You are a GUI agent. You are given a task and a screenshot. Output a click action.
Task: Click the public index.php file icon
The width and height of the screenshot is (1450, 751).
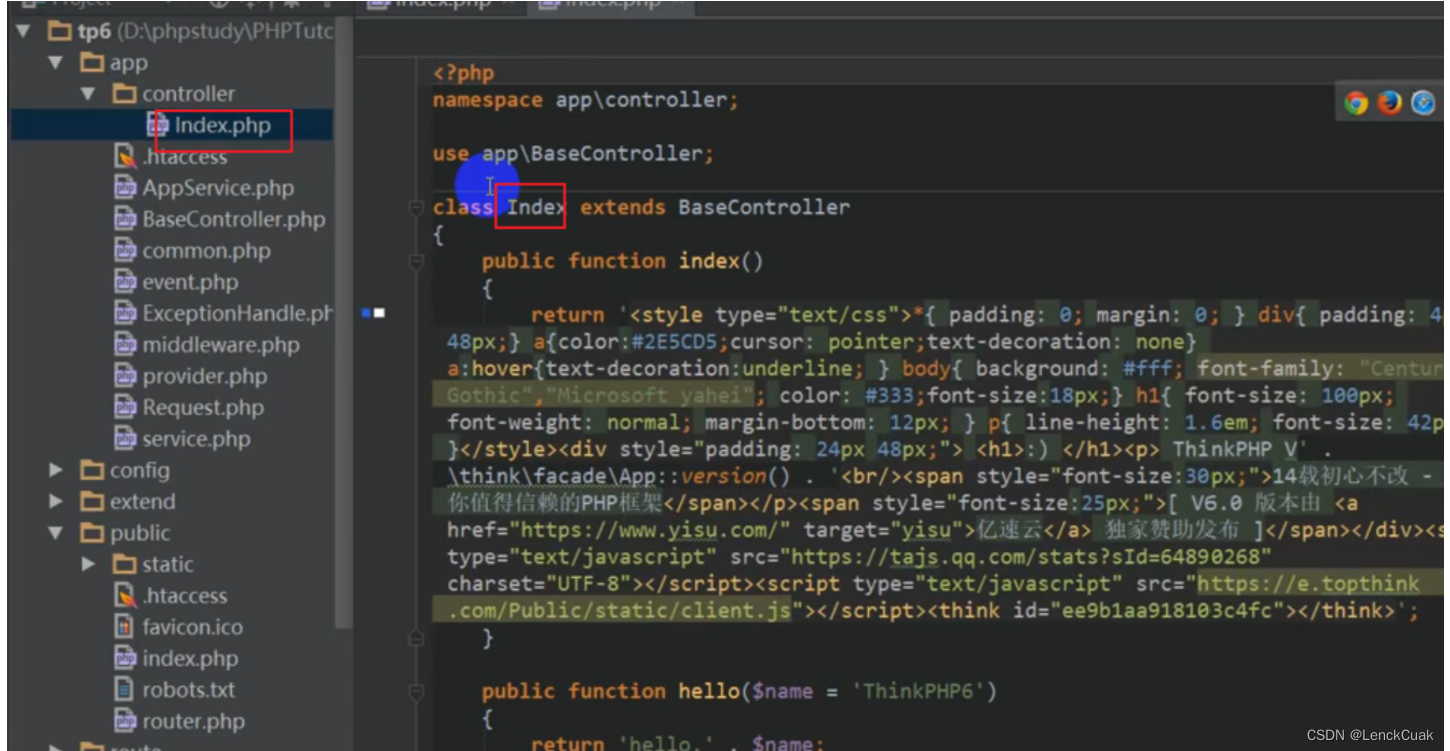coord(125,658)
